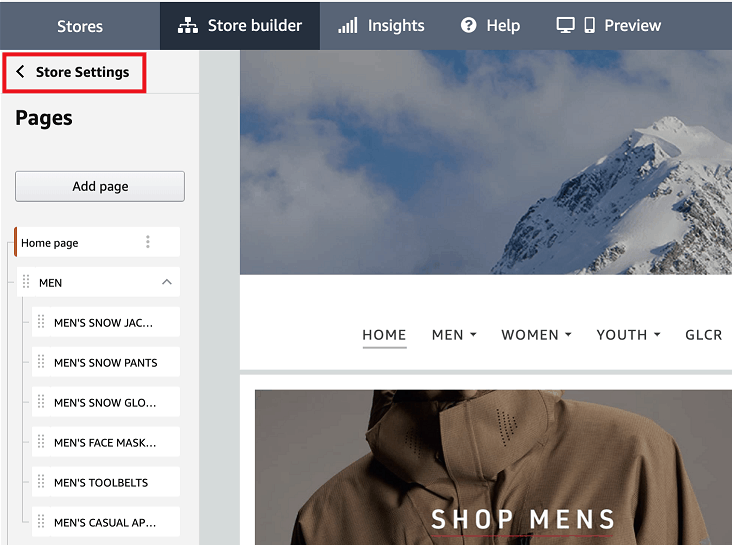This screenshot has width=732, height=545.
Task: Open the Stores tab
Action: click(80, 26)
